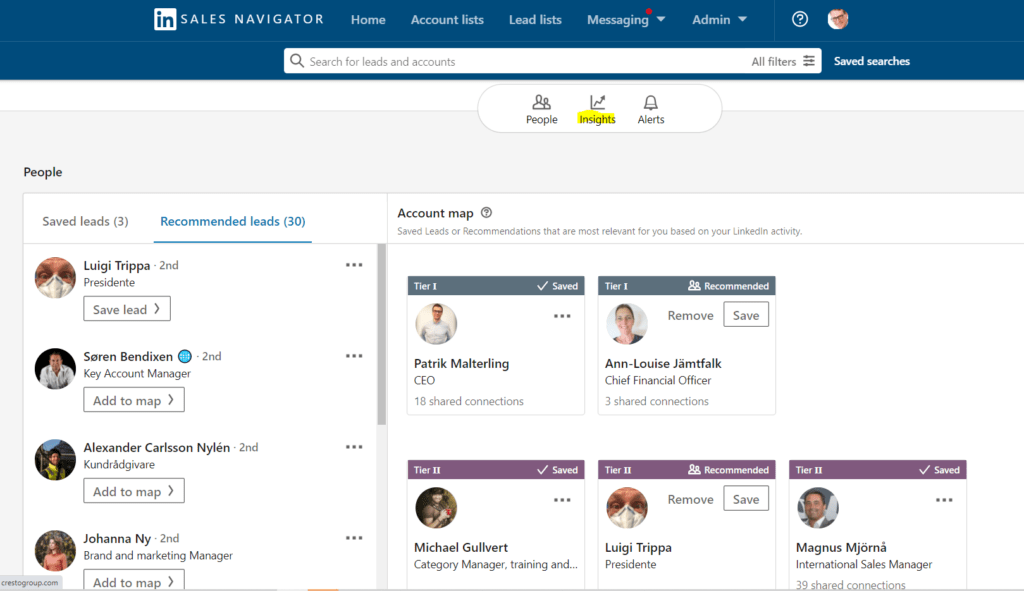Screen dimensions: 1024x591
Task: Open more options for Johanna Ny lead
Action: click(354, 538)
